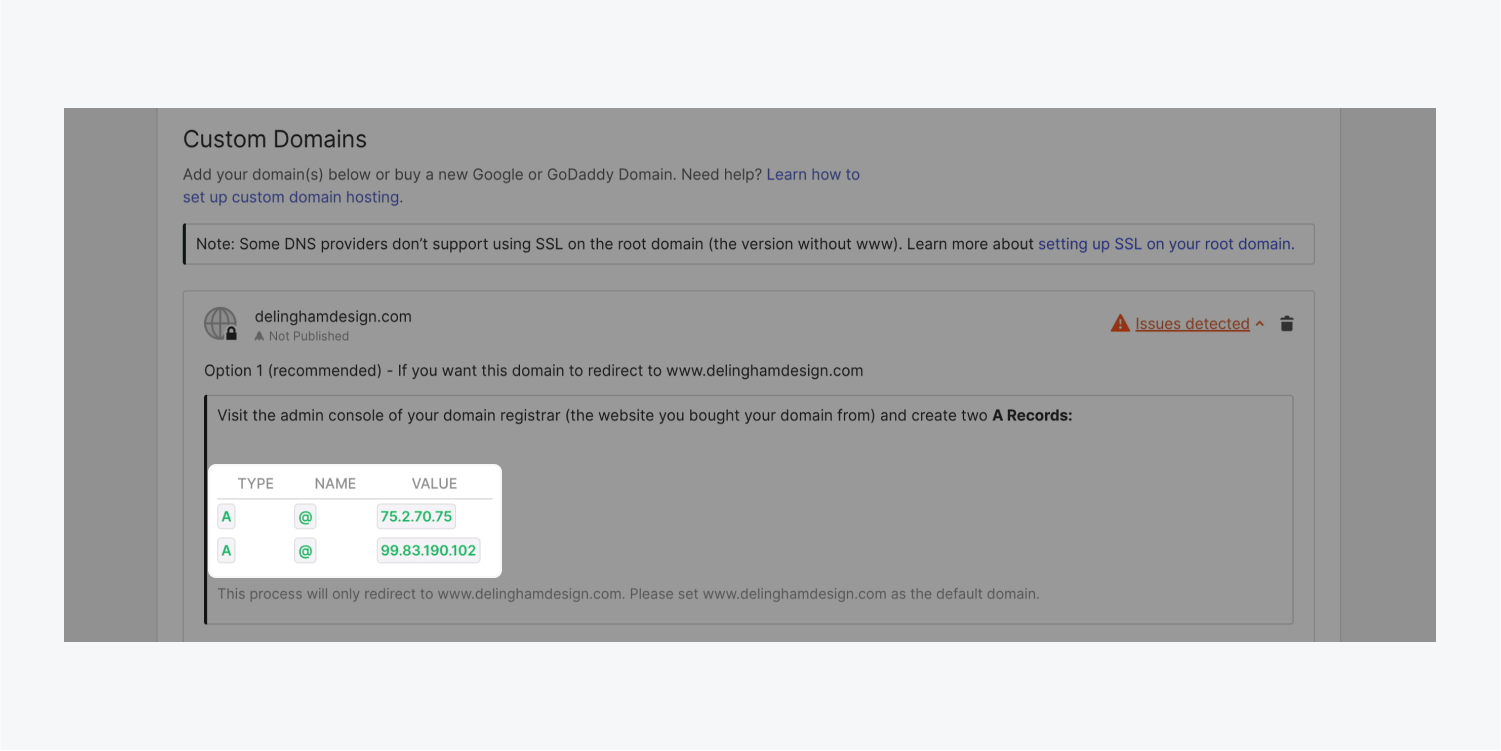This screenshot has height=751, width=1501.
Task: Copy the 99.83.190.102 A record value
Action: pos(428,550)
